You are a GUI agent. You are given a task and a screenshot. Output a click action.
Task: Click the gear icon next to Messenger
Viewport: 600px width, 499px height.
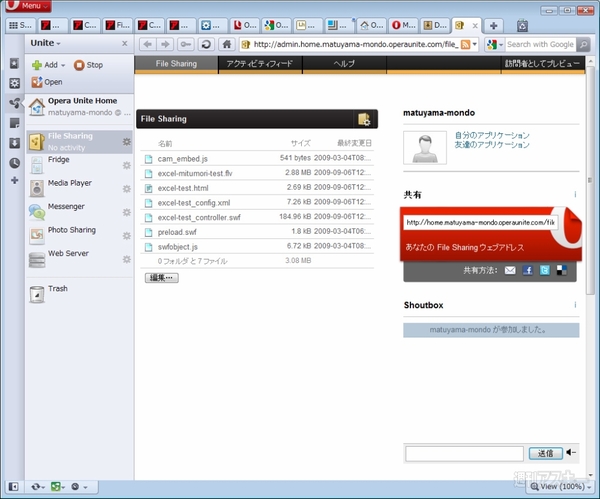(127, 212)
